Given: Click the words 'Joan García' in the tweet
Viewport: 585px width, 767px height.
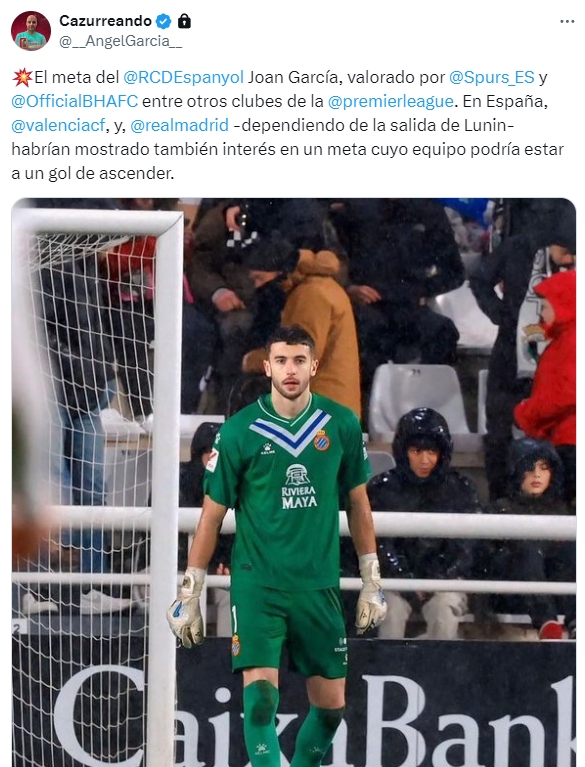Looking at the screenshot, I should [293, 77].
